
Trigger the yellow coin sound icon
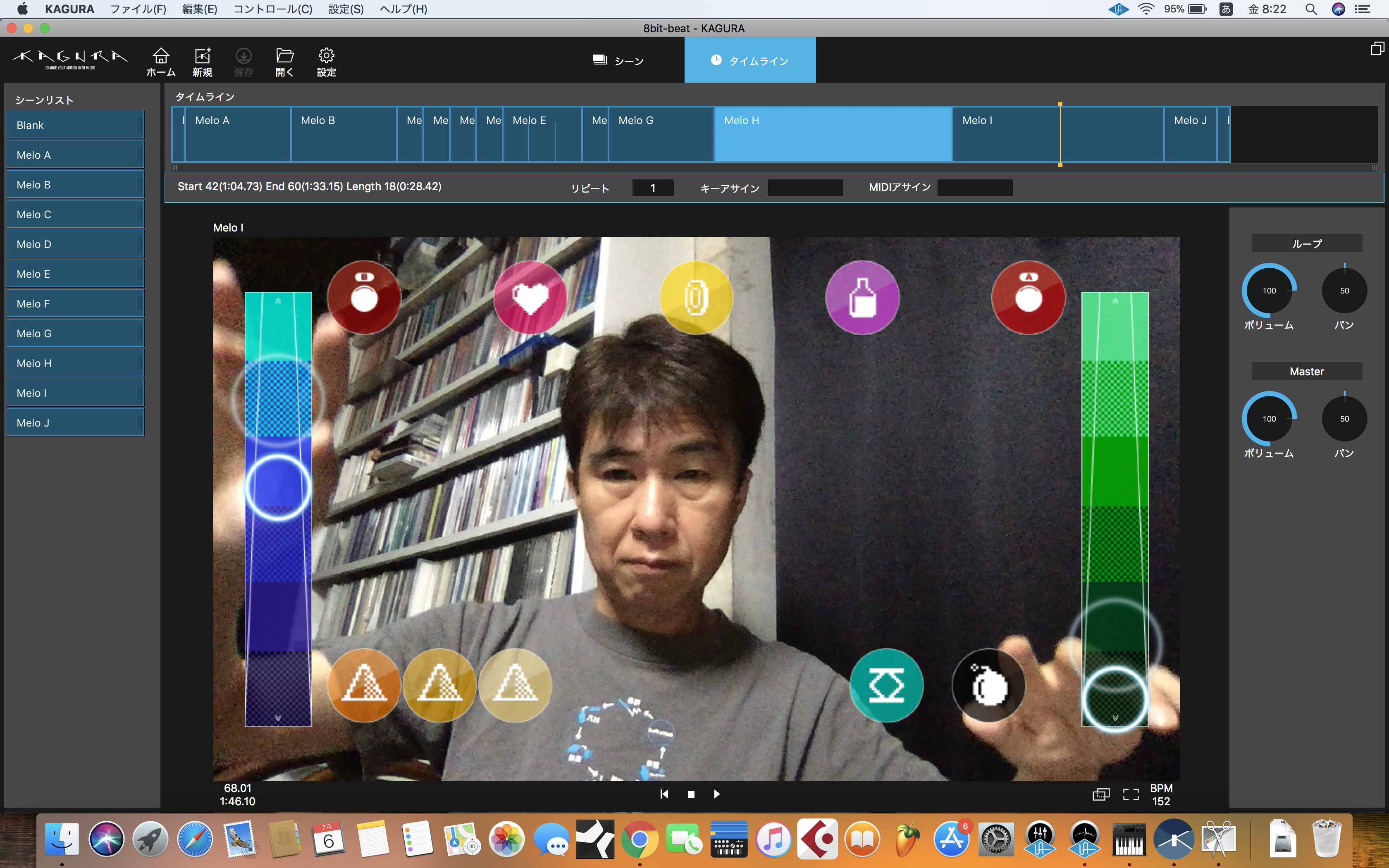point(696,298)
